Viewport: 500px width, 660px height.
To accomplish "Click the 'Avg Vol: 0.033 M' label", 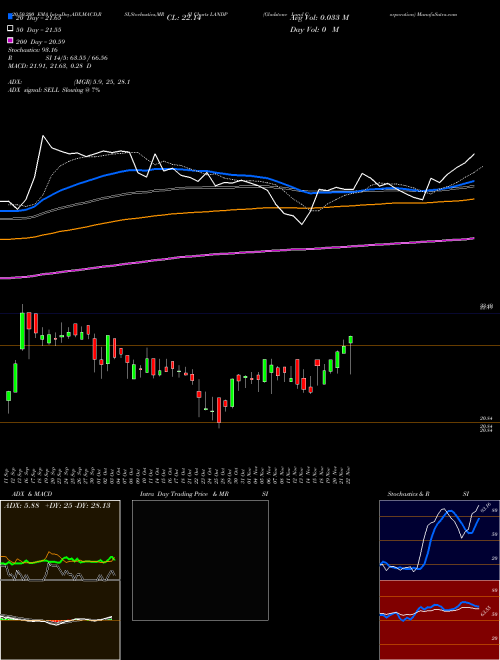I will click(319, 18).
